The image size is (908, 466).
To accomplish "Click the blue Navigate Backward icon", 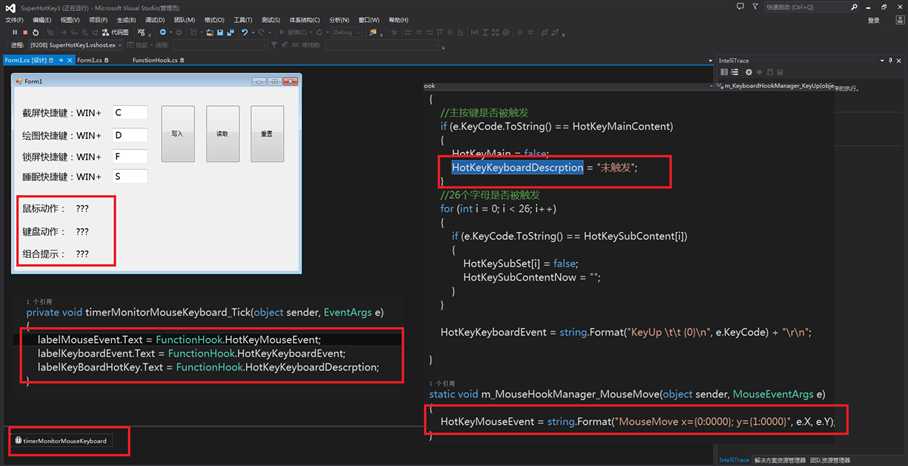I will 163,32.
